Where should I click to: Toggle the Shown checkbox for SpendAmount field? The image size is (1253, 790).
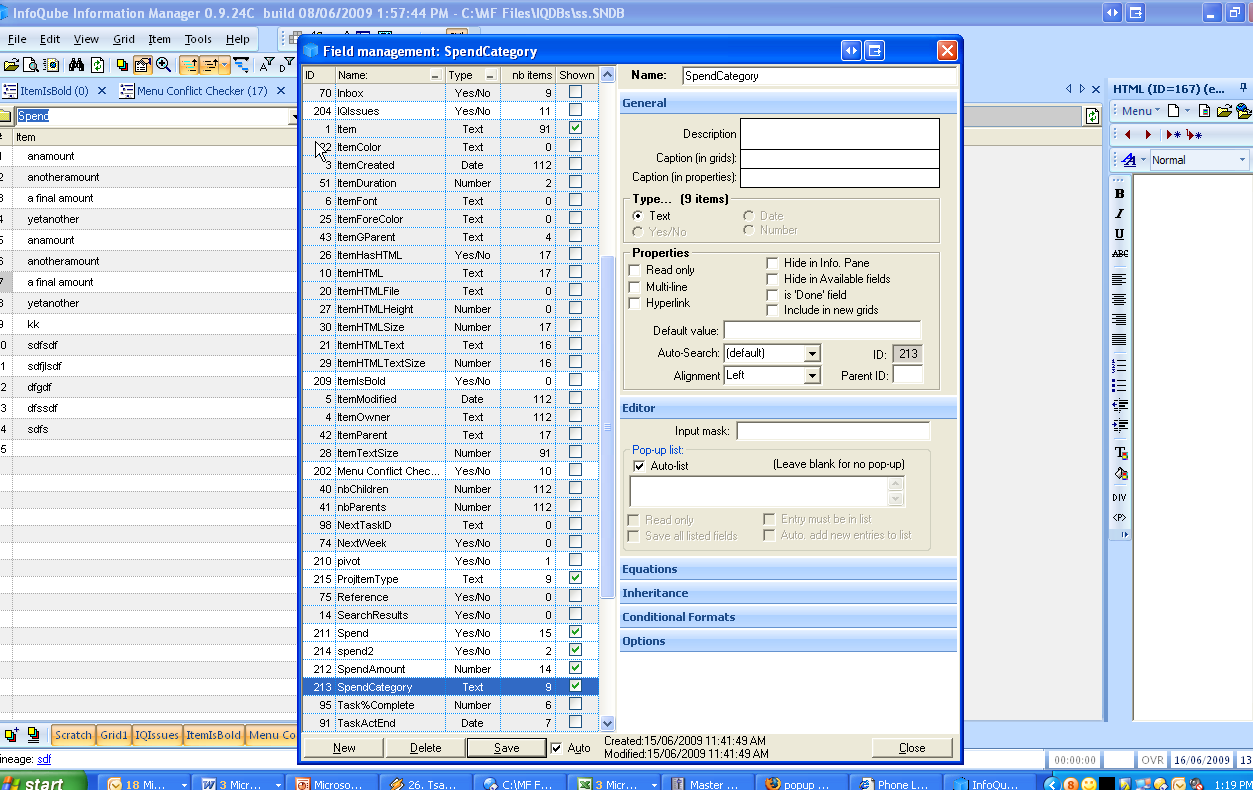tap(575, 668)
